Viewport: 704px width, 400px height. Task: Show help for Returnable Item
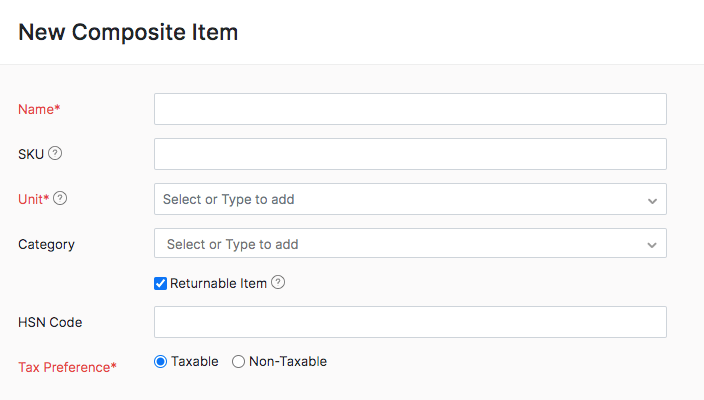pyautogui.click(x=278, y=282)
